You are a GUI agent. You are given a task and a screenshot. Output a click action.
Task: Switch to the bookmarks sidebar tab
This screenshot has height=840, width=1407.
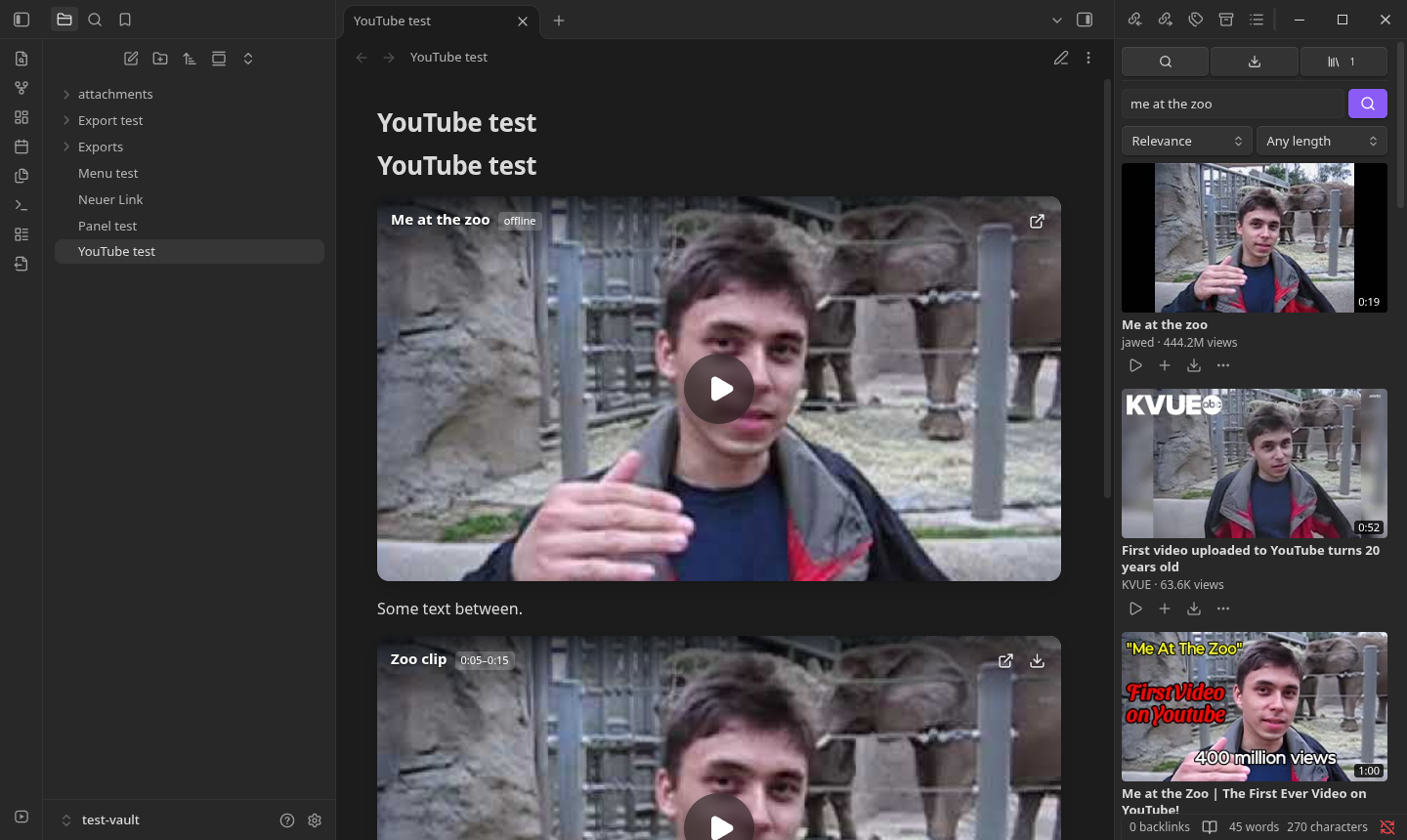pos(125,20)
